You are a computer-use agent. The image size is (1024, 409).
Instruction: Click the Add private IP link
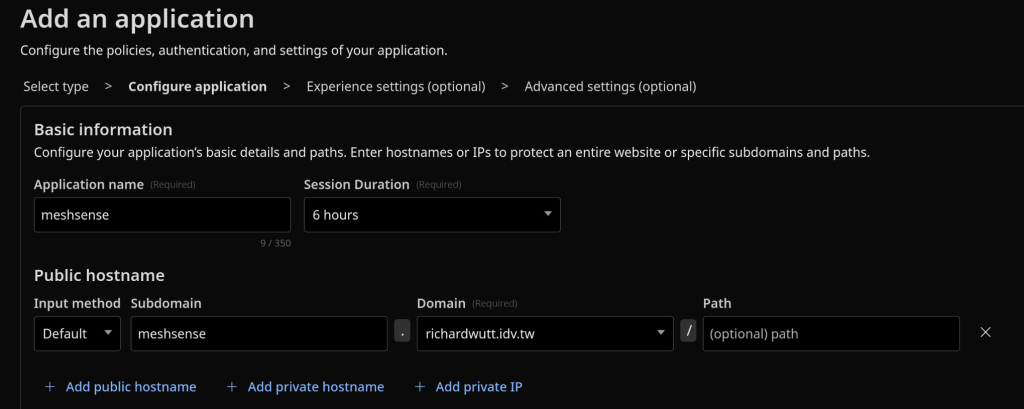click(479, 387)
